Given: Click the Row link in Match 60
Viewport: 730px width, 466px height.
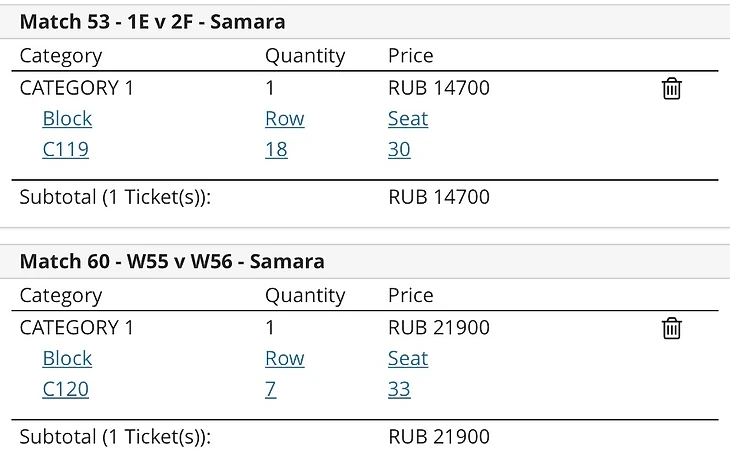Looking at the screenshot, I should click(285, 358).
